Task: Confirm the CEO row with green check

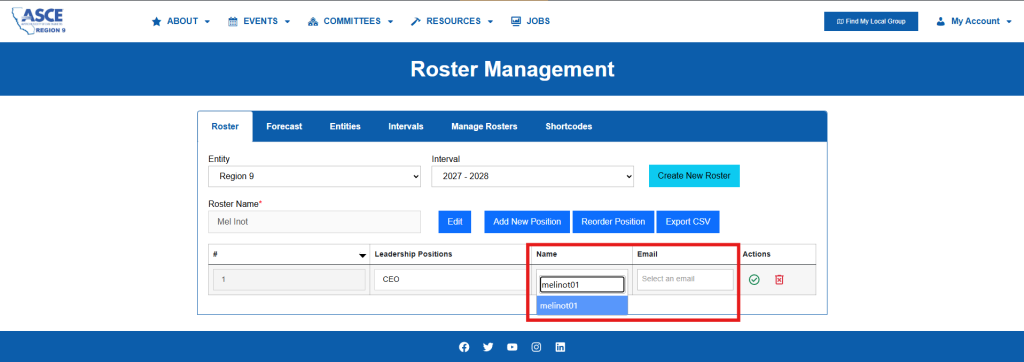Action: point(754,280)
